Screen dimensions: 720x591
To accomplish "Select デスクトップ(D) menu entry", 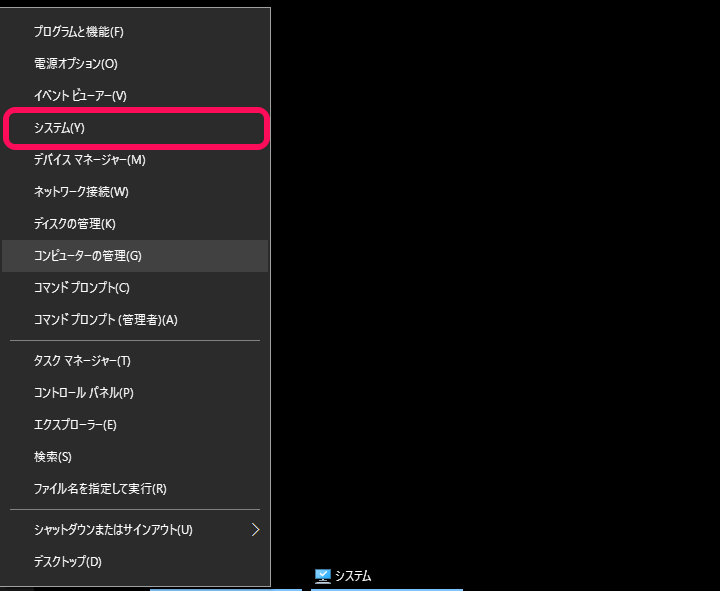I will pyautogui.click(x=135, y=561).
